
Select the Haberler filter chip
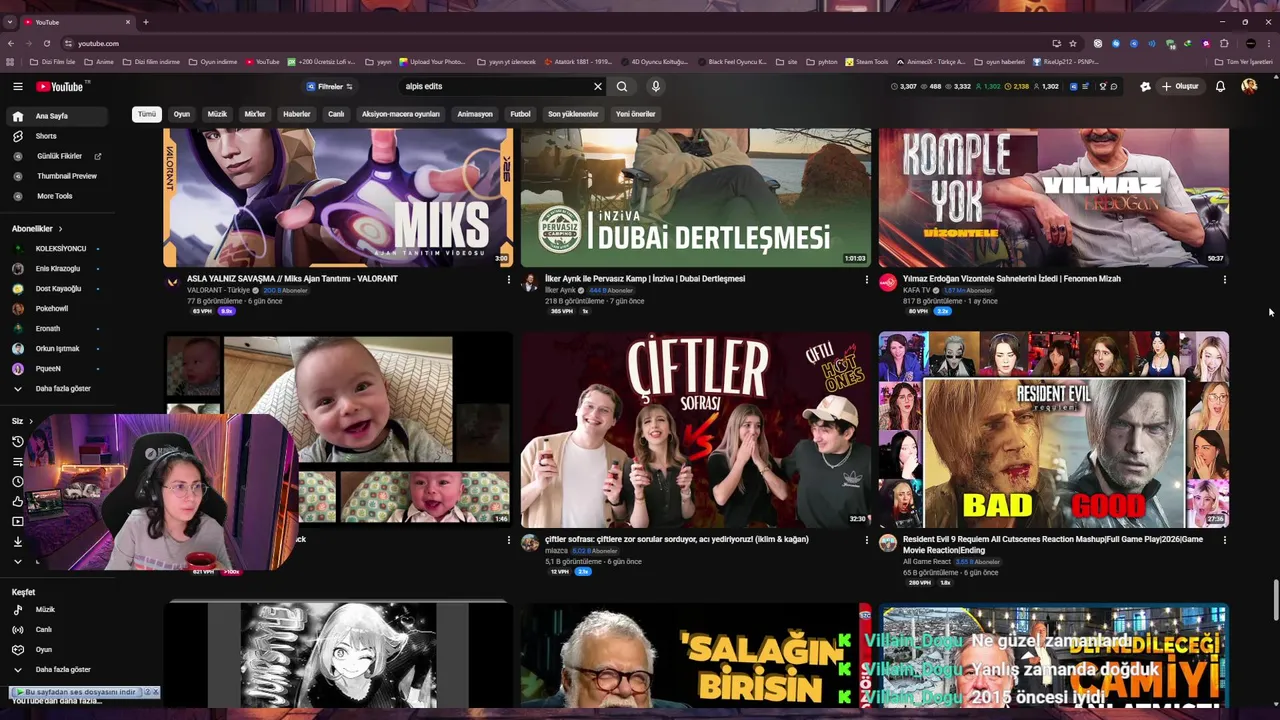pyautogui.click(x=297, y=114)
